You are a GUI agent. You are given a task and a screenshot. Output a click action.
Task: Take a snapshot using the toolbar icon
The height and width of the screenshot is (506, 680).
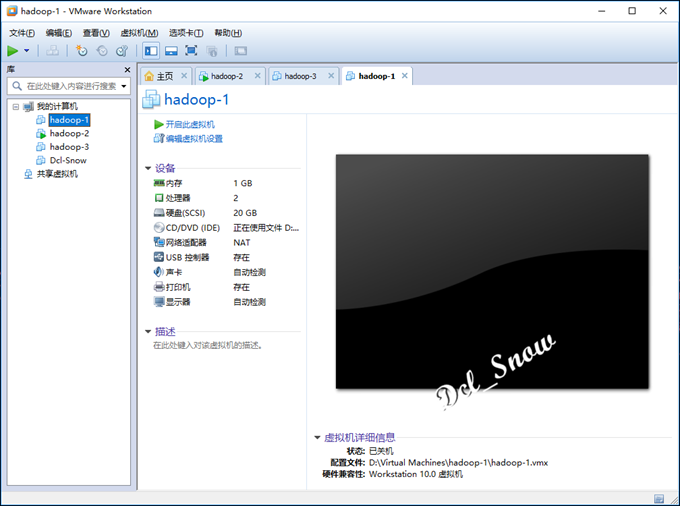tap(81, 51)
